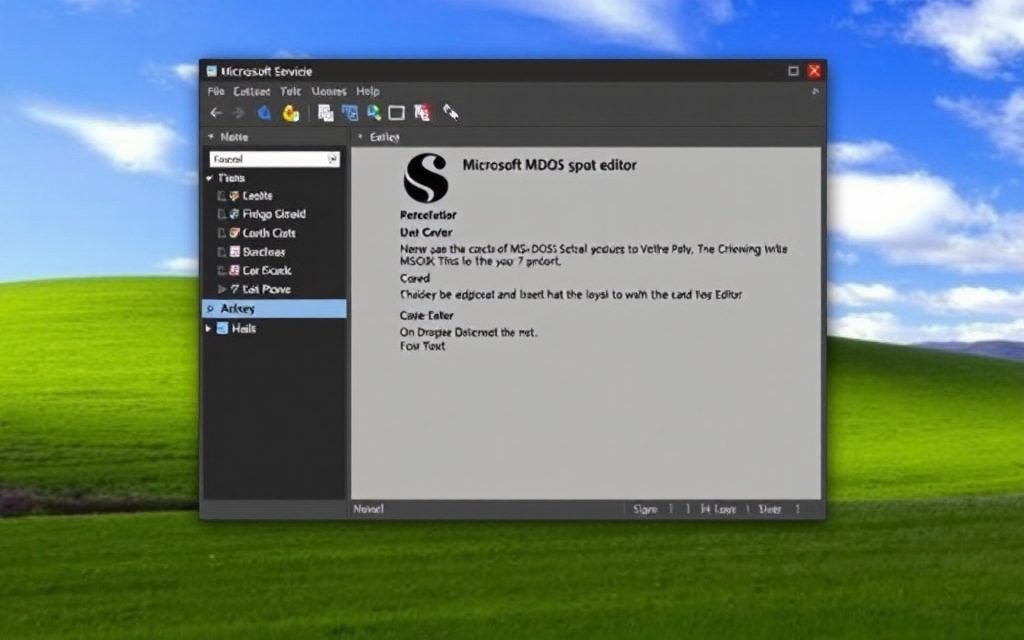Click the Sigre status bar entry

645,509
